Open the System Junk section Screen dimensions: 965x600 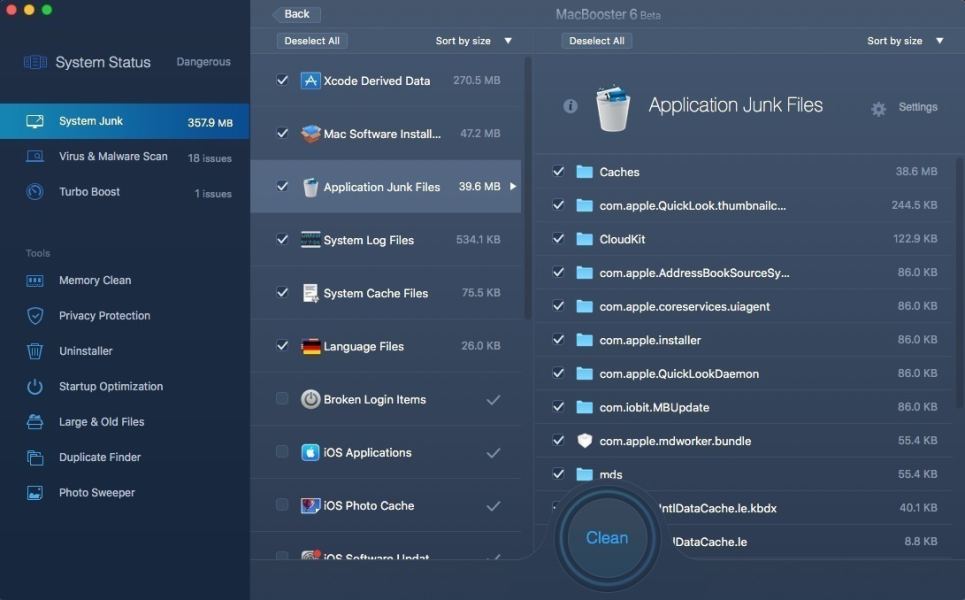tap(124, 121)
